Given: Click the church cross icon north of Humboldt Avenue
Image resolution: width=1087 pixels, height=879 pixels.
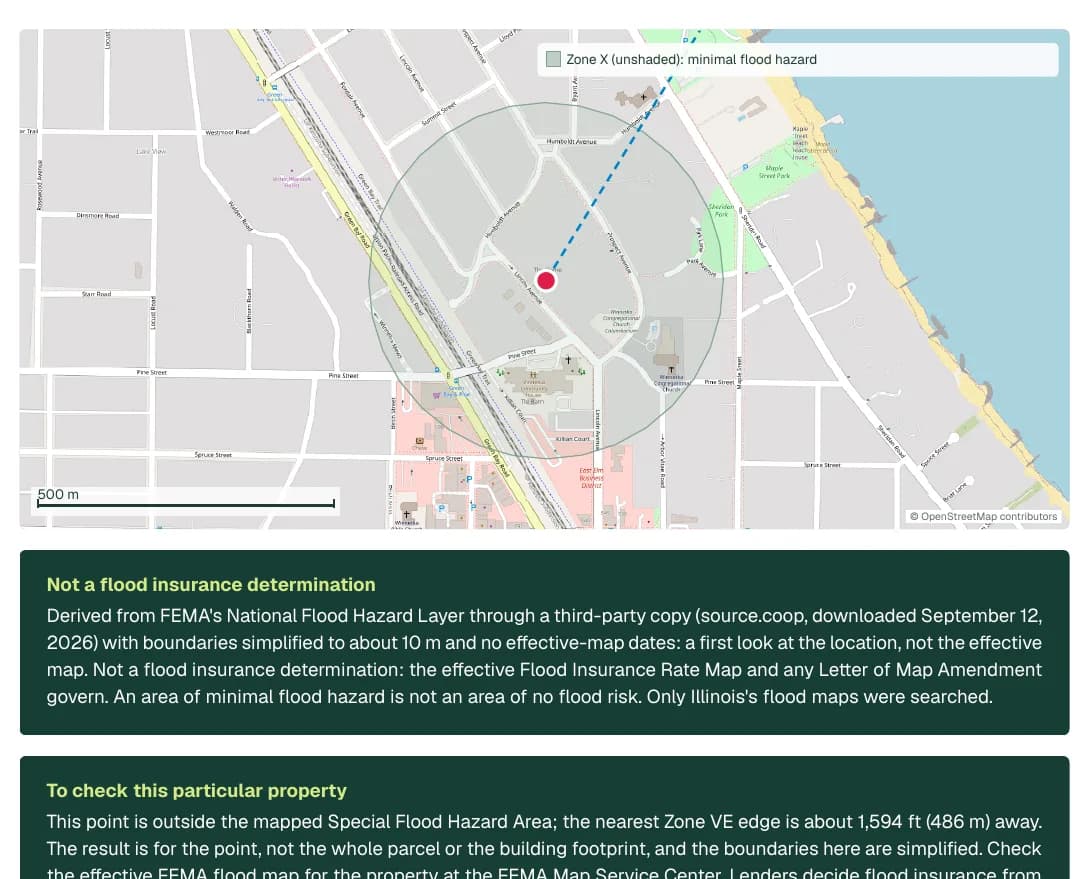Looking at the screenshot, I should pyautogui.click(x=644, y=96).
